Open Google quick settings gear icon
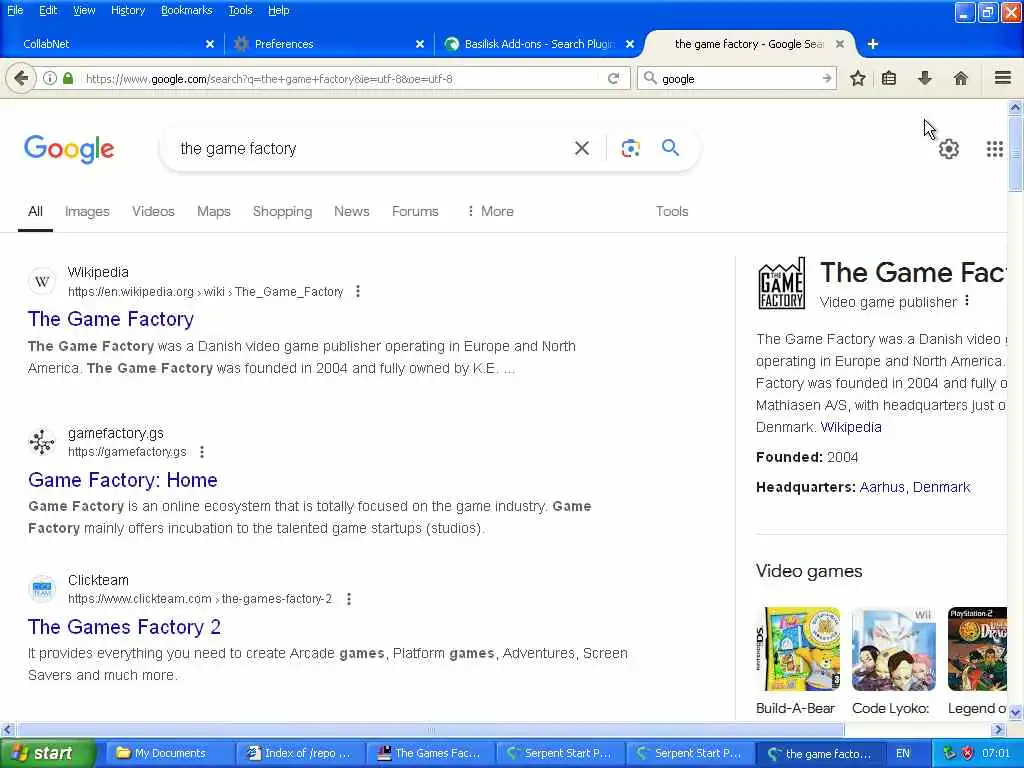 pos(948,149)
